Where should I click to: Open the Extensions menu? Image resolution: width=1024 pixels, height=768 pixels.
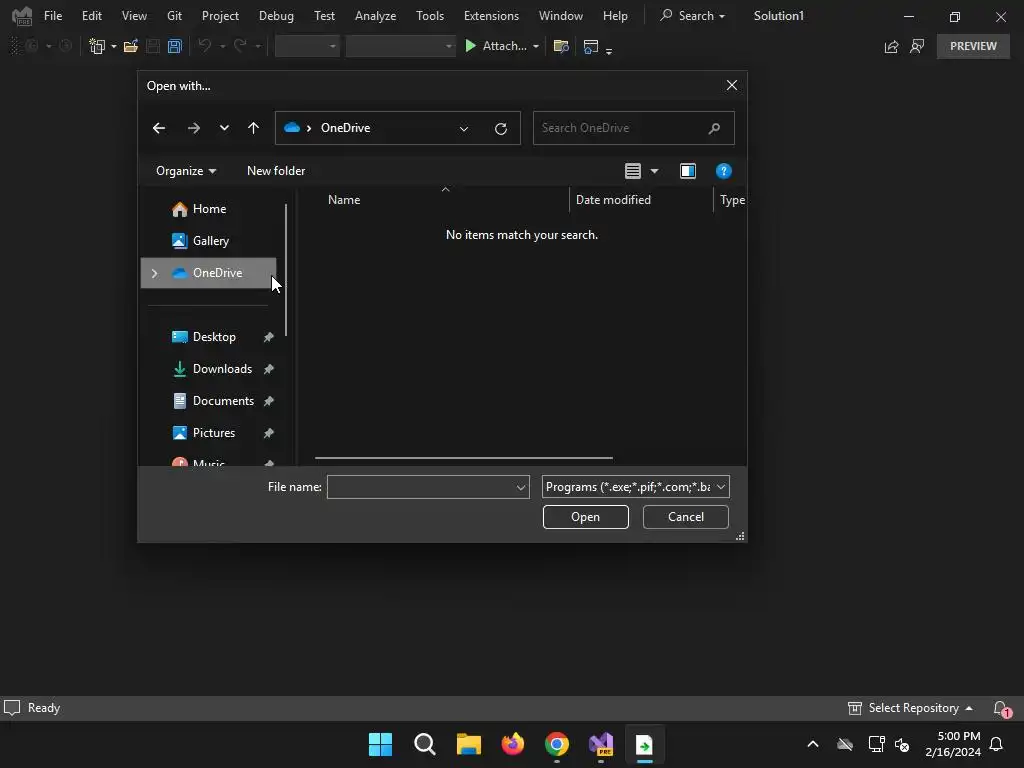[x=491, y=16]
